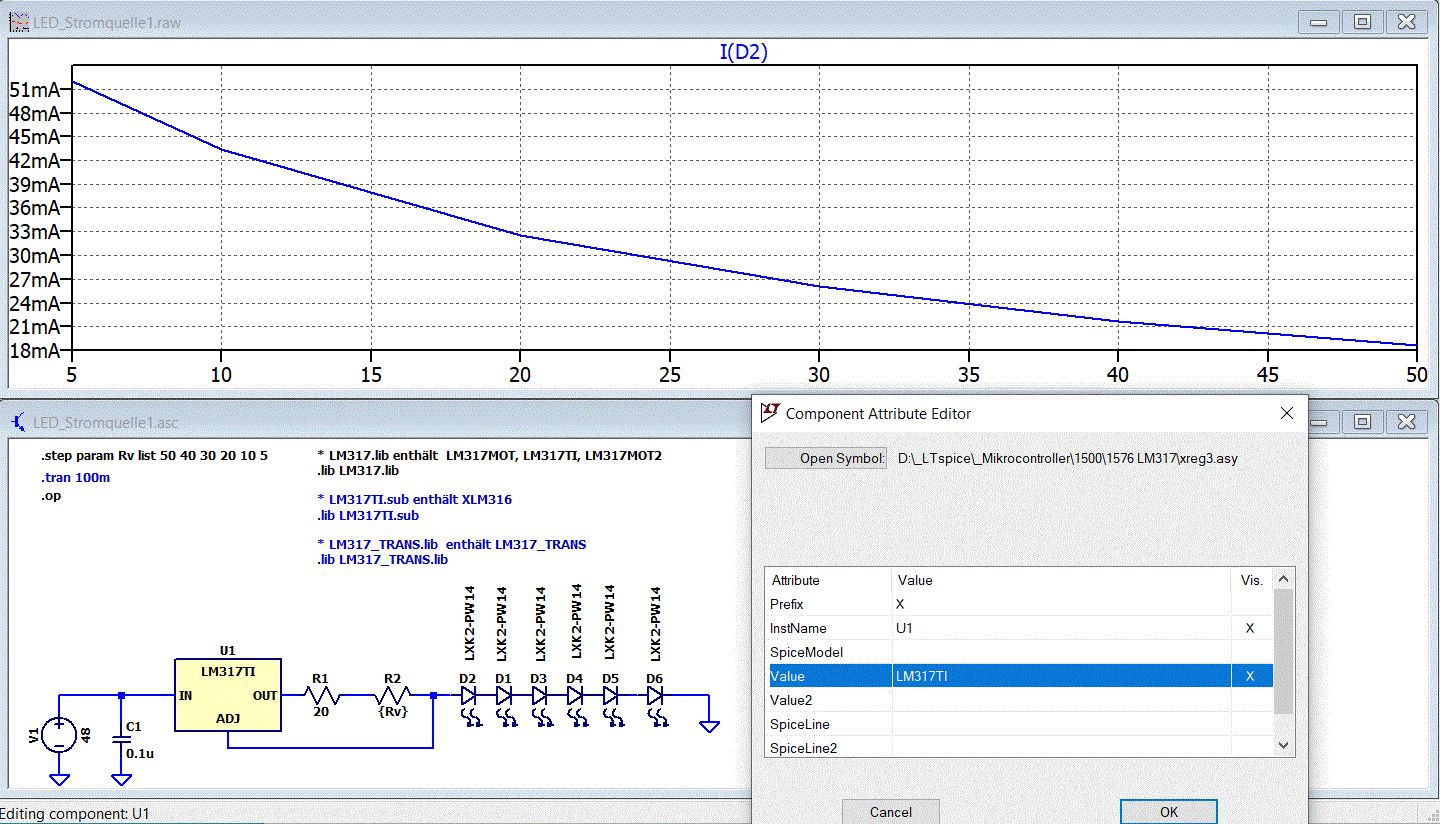This screenshot has width=1440, height=824.
Task: Click the LM317TI regulator symbol U1
Action: click(227, 694)
